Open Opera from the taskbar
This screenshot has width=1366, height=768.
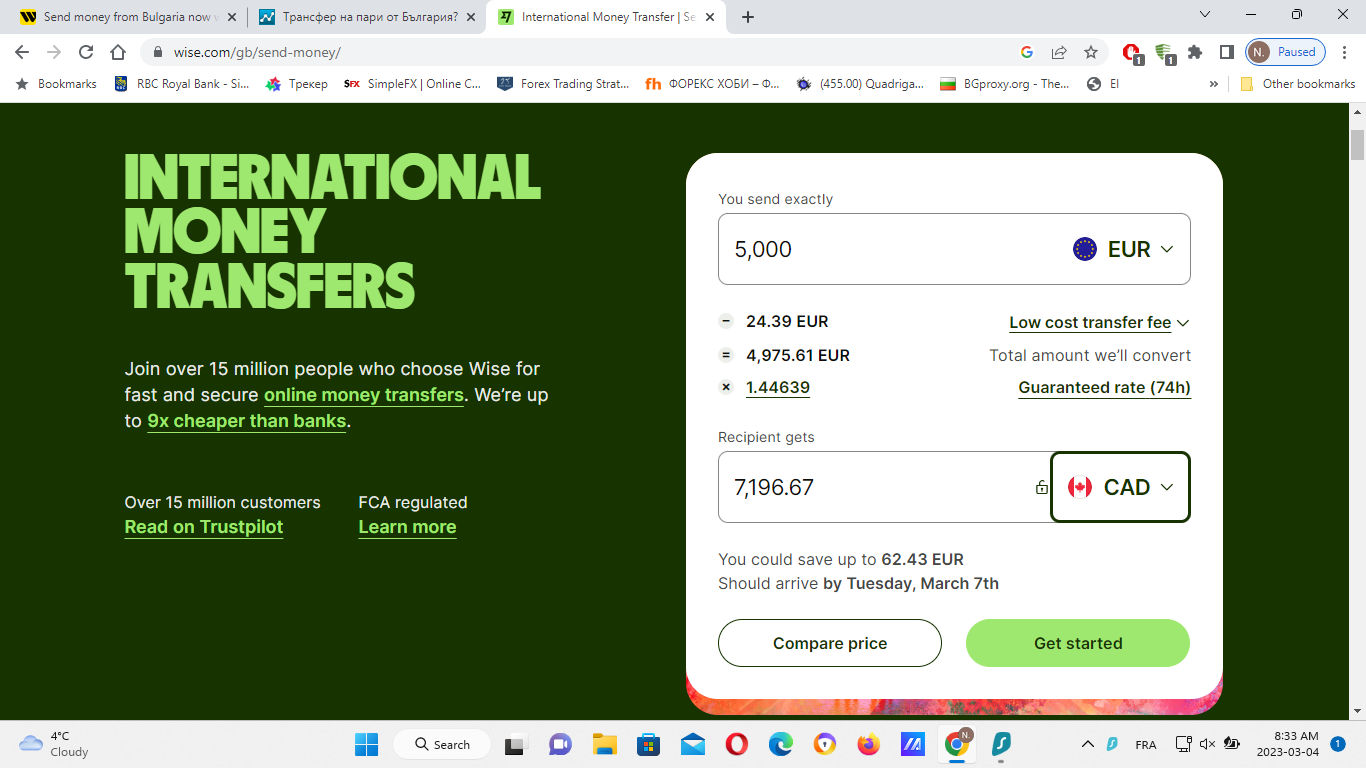click(x=737, y=744)
